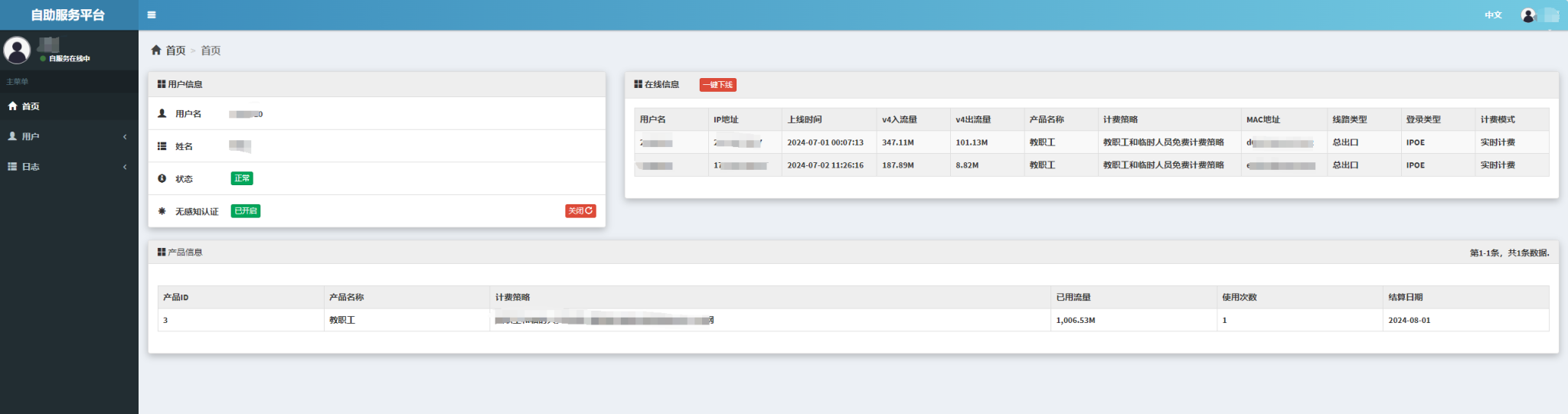
Task: Click the home icon in the breadcrumb
Action: [156, 51]
